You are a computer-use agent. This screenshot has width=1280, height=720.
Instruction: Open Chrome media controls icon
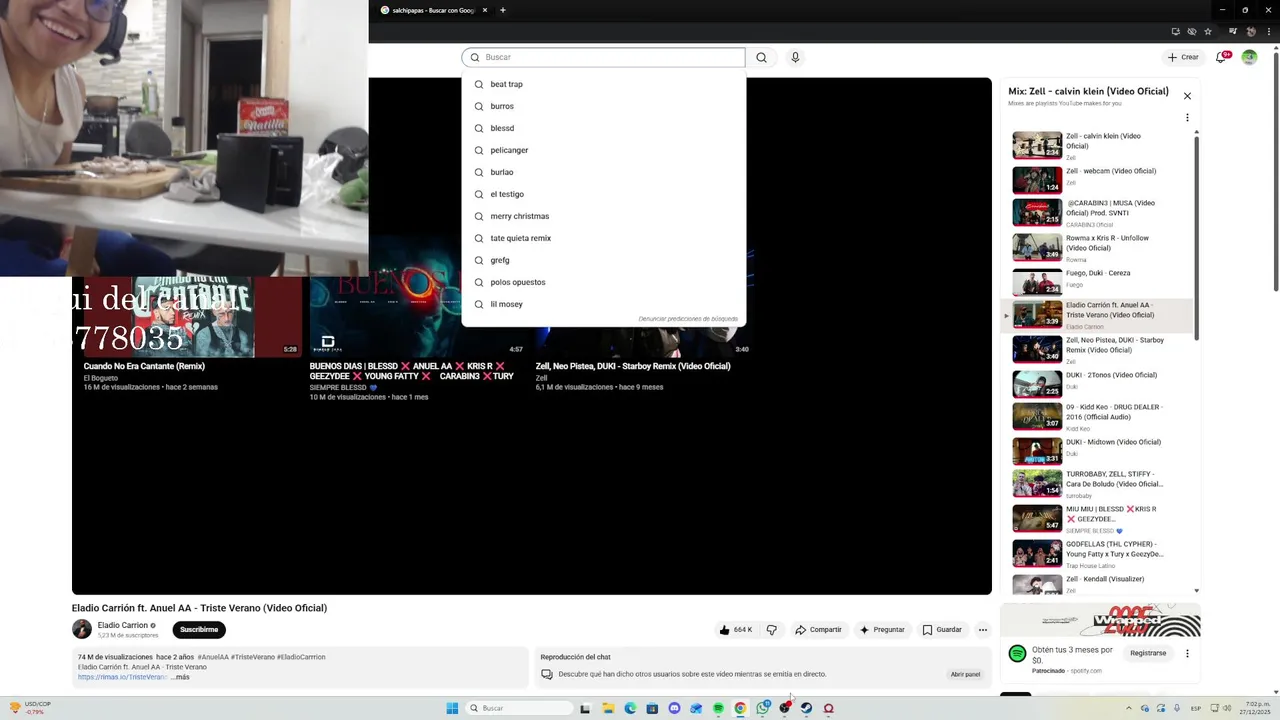click(1231, 31)
